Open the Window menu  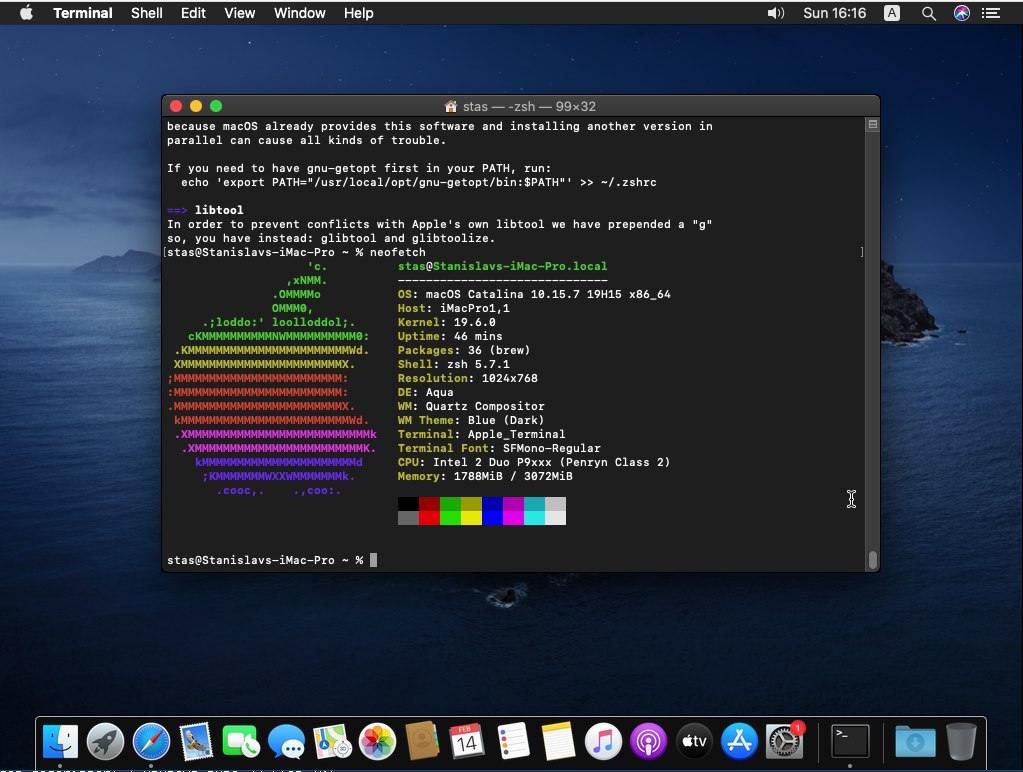pos(299,13)
